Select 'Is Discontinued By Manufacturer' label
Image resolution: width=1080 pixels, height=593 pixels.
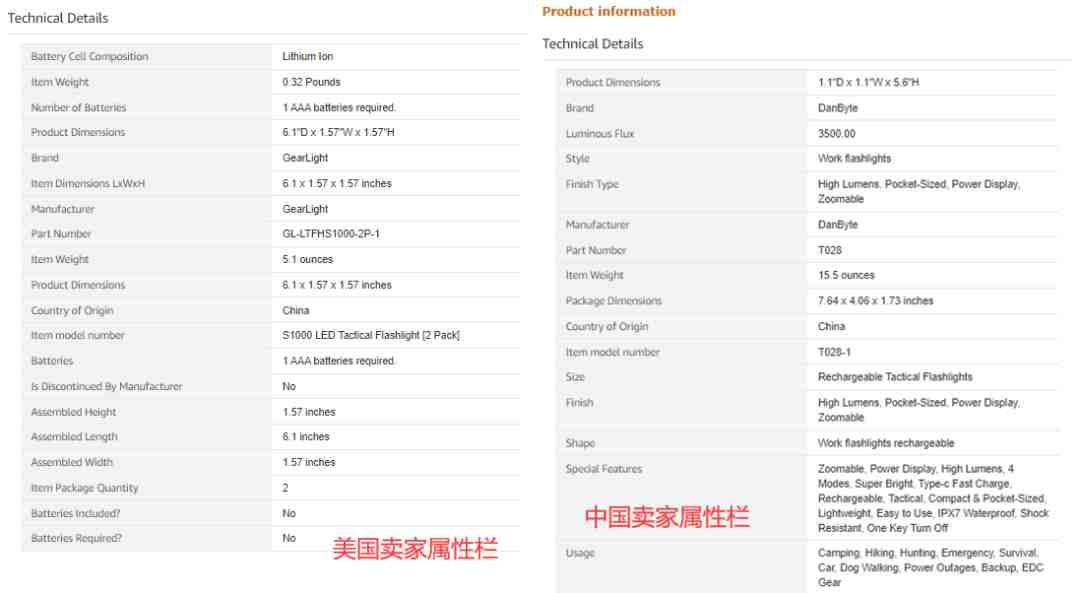106,386
